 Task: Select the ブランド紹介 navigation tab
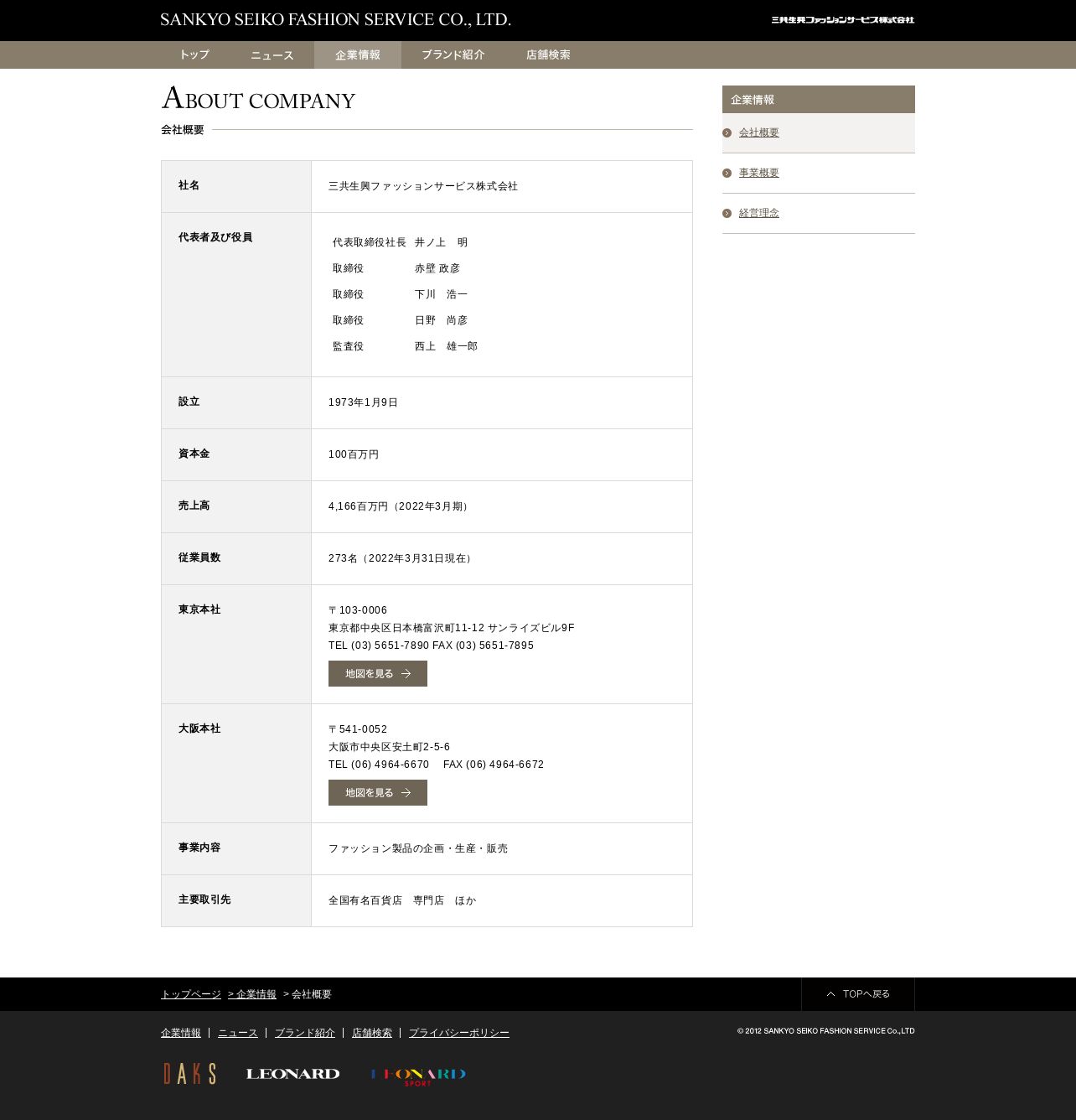coord(453,55)
